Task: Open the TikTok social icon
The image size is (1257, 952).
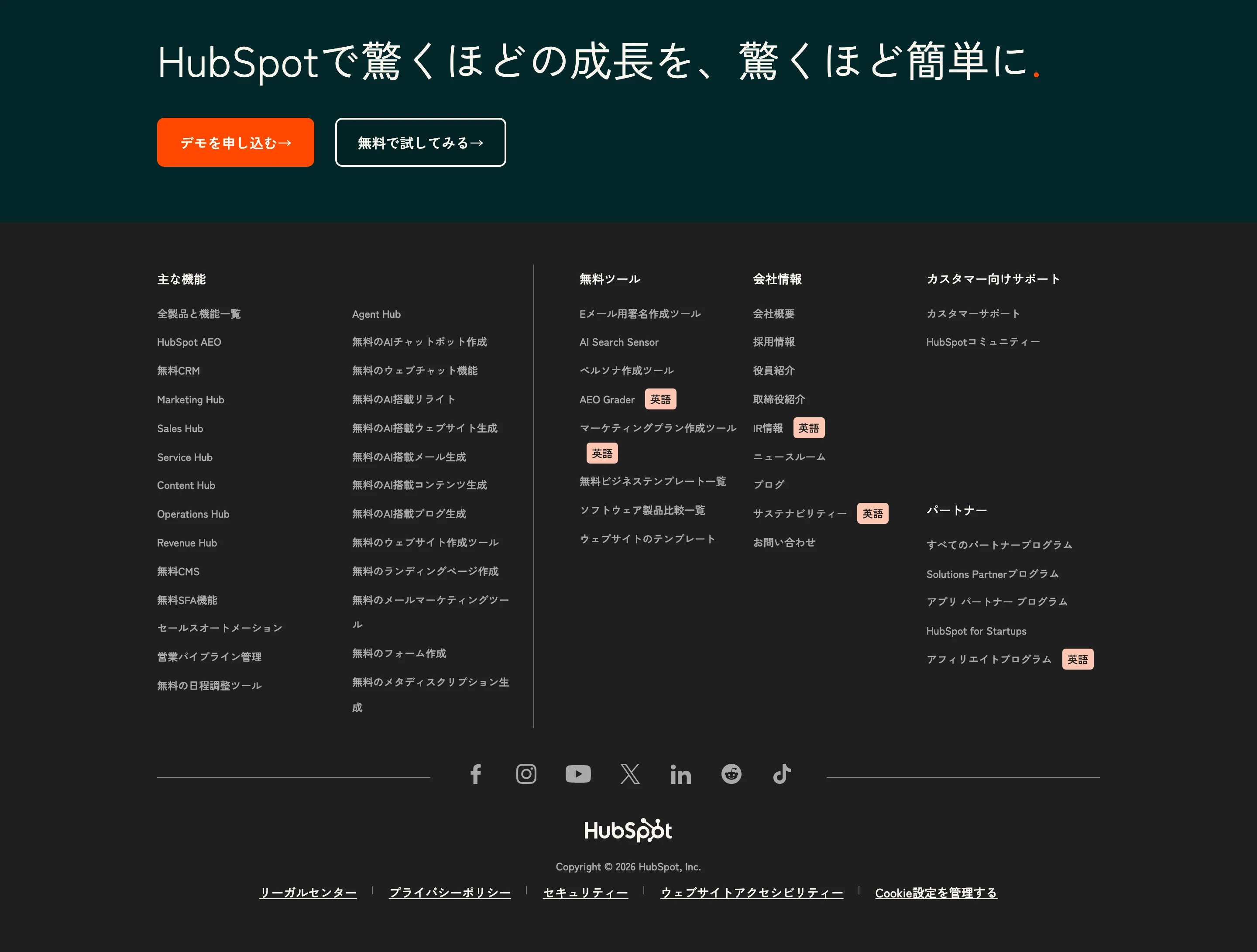Action: [782, 774]
